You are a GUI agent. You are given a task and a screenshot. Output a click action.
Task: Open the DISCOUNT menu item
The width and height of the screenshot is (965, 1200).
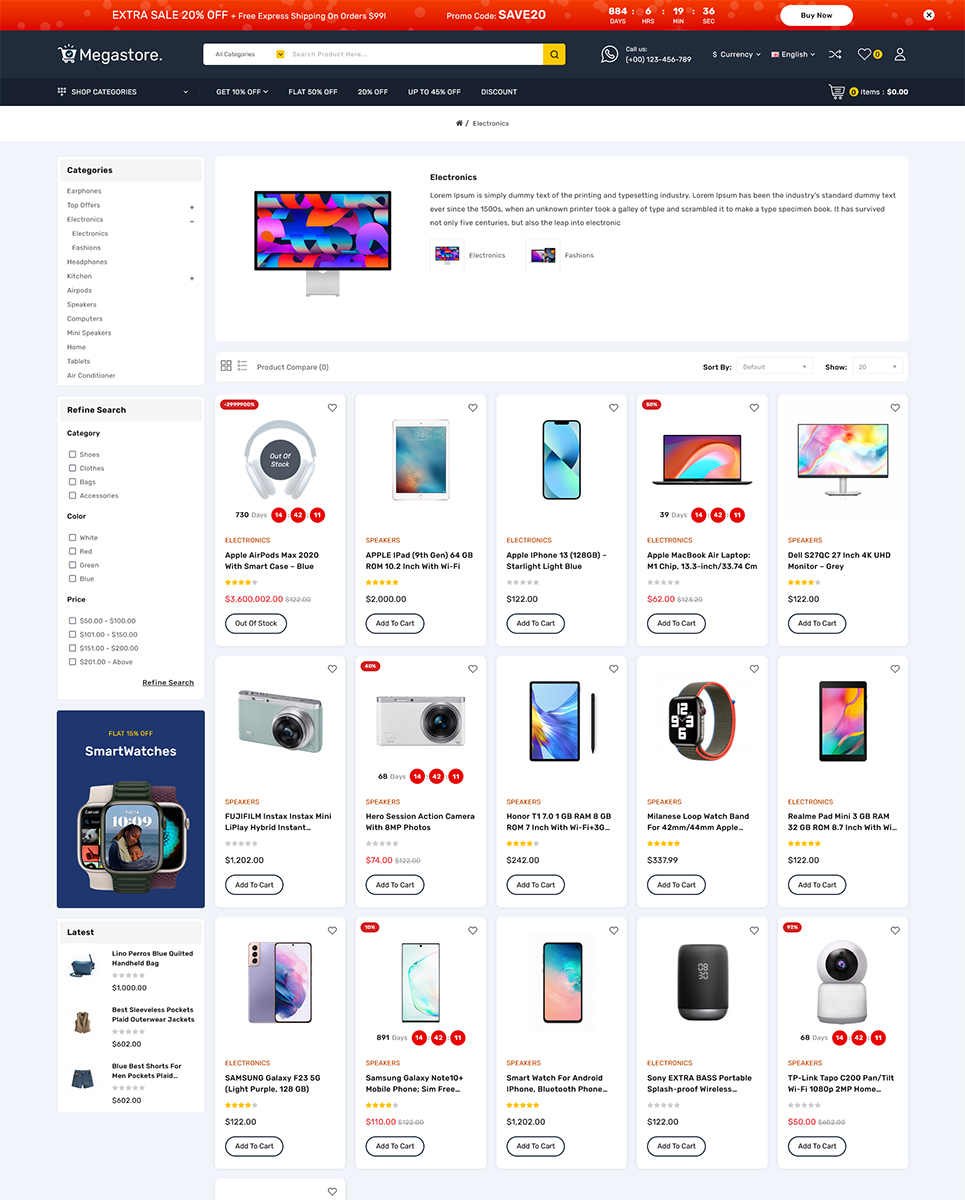499,92
